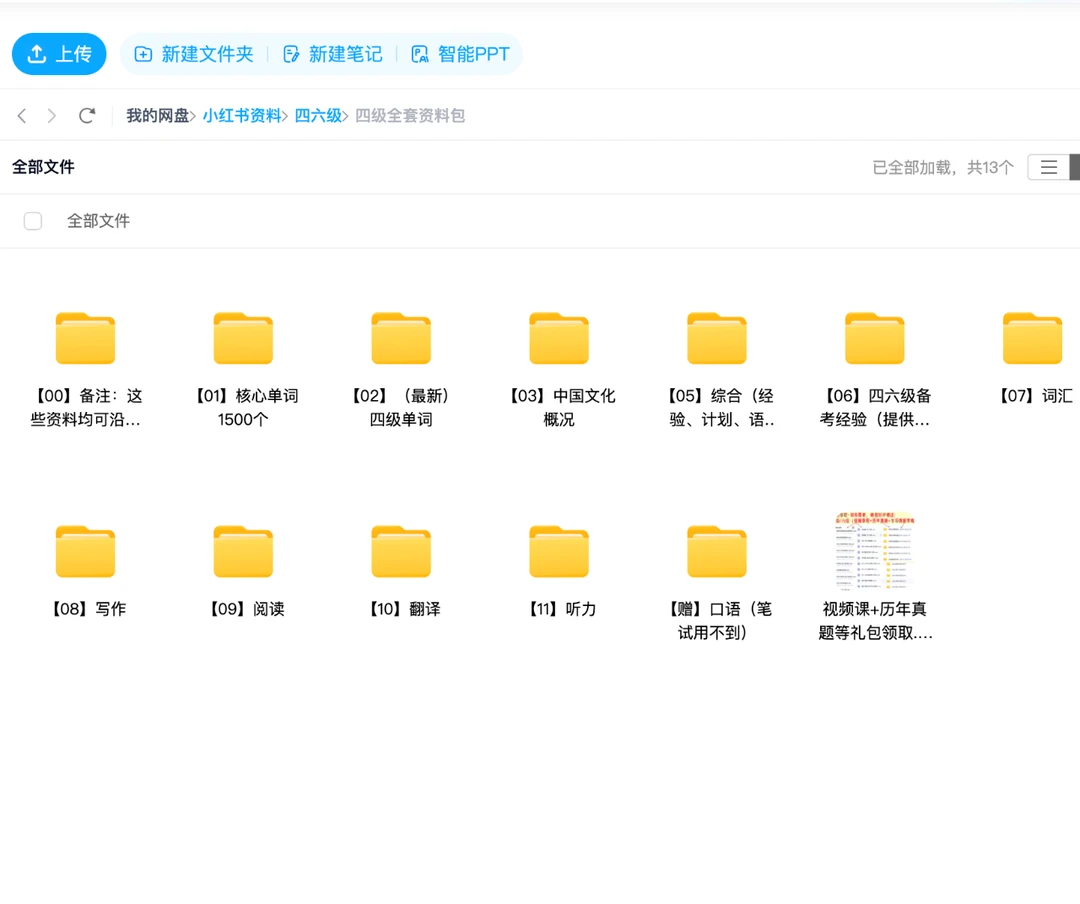Image resolution: width=1080 pixels, height=904 pixels.
Task: Open the 【06】四六级备考经验 folder icon
Action: click(x=875, y=338)
